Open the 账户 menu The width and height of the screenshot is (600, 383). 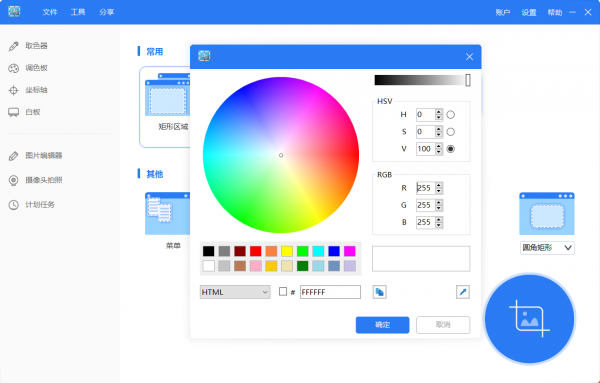pos(502,13)
